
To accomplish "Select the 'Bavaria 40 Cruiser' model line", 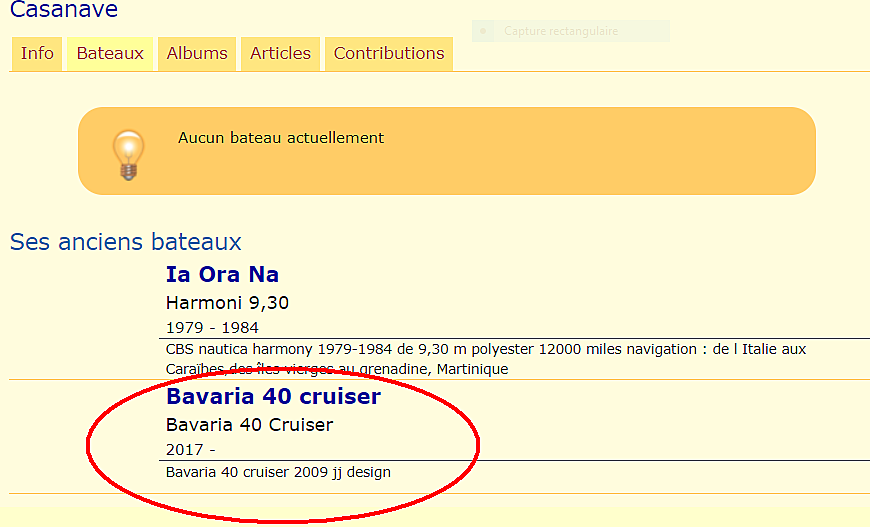I will click(x=250, y=425).
